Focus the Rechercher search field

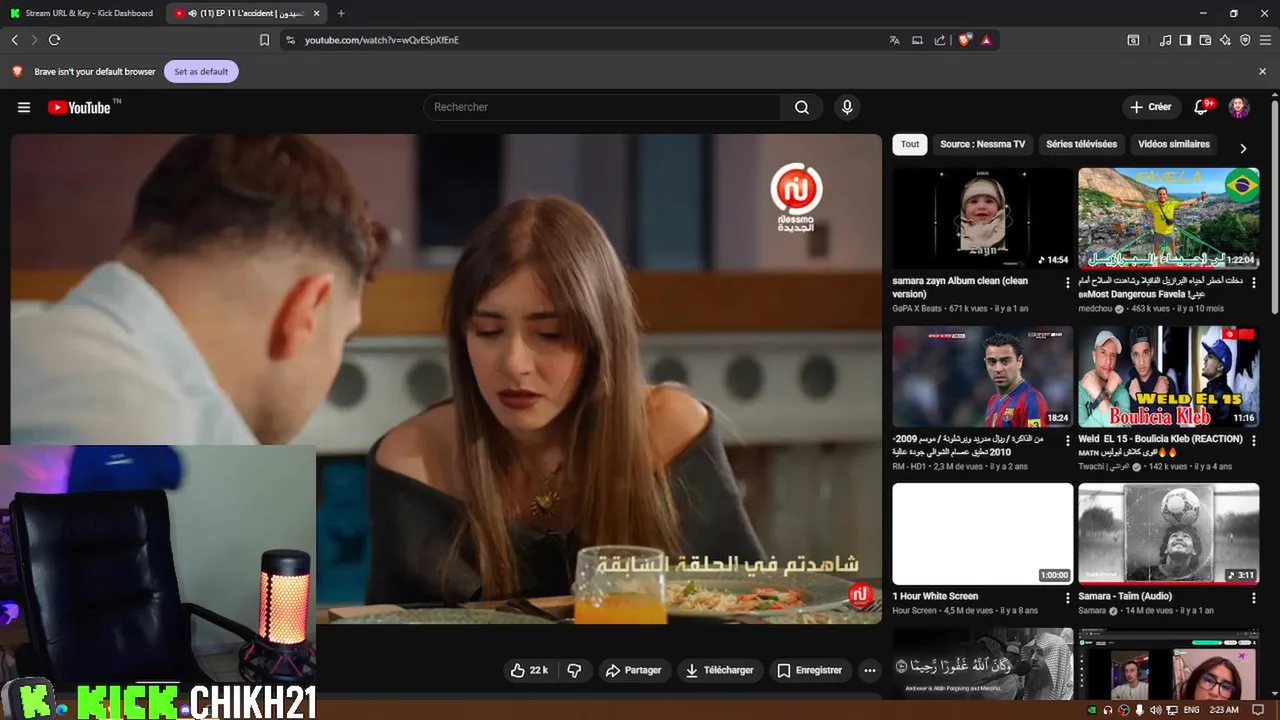coord(602,107)
